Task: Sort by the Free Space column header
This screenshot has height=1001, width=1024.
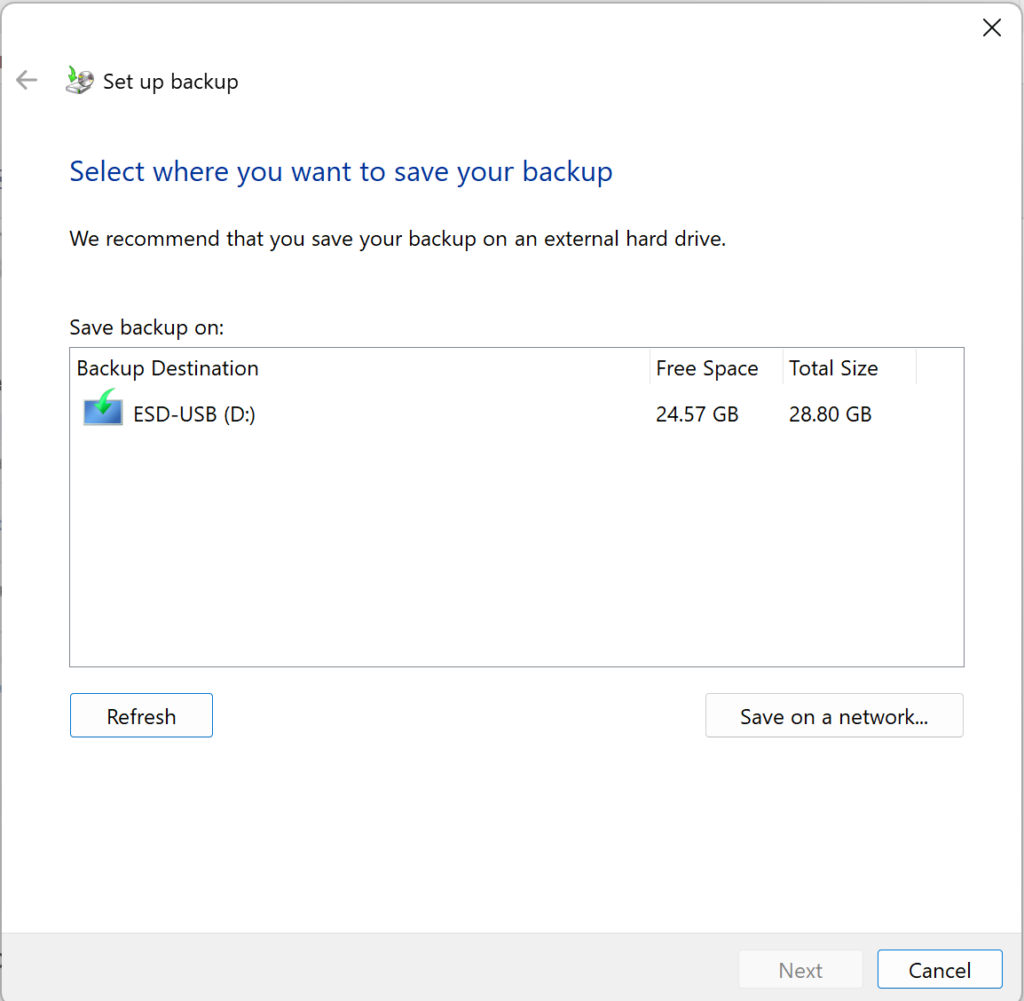Action: pos(707,368)
